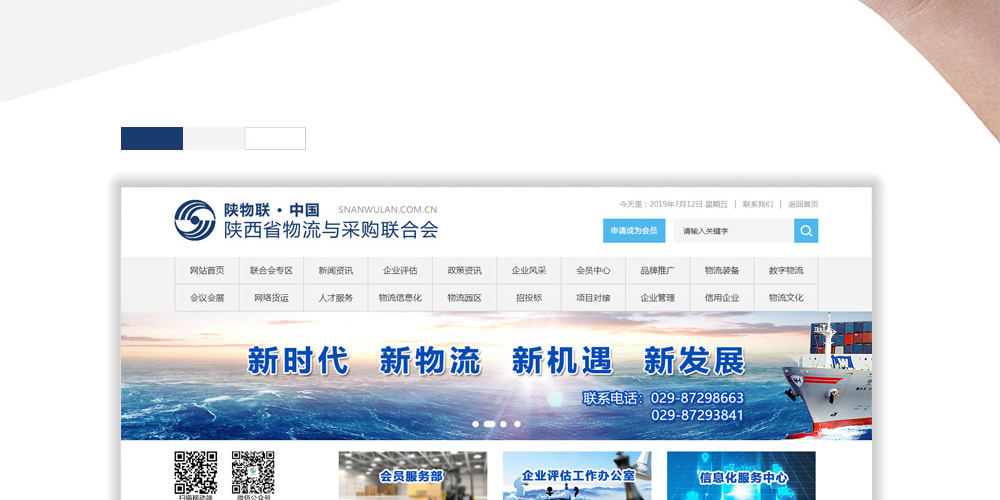
Task: Click phone number 029-87298663
Action: tap(697, 398)
